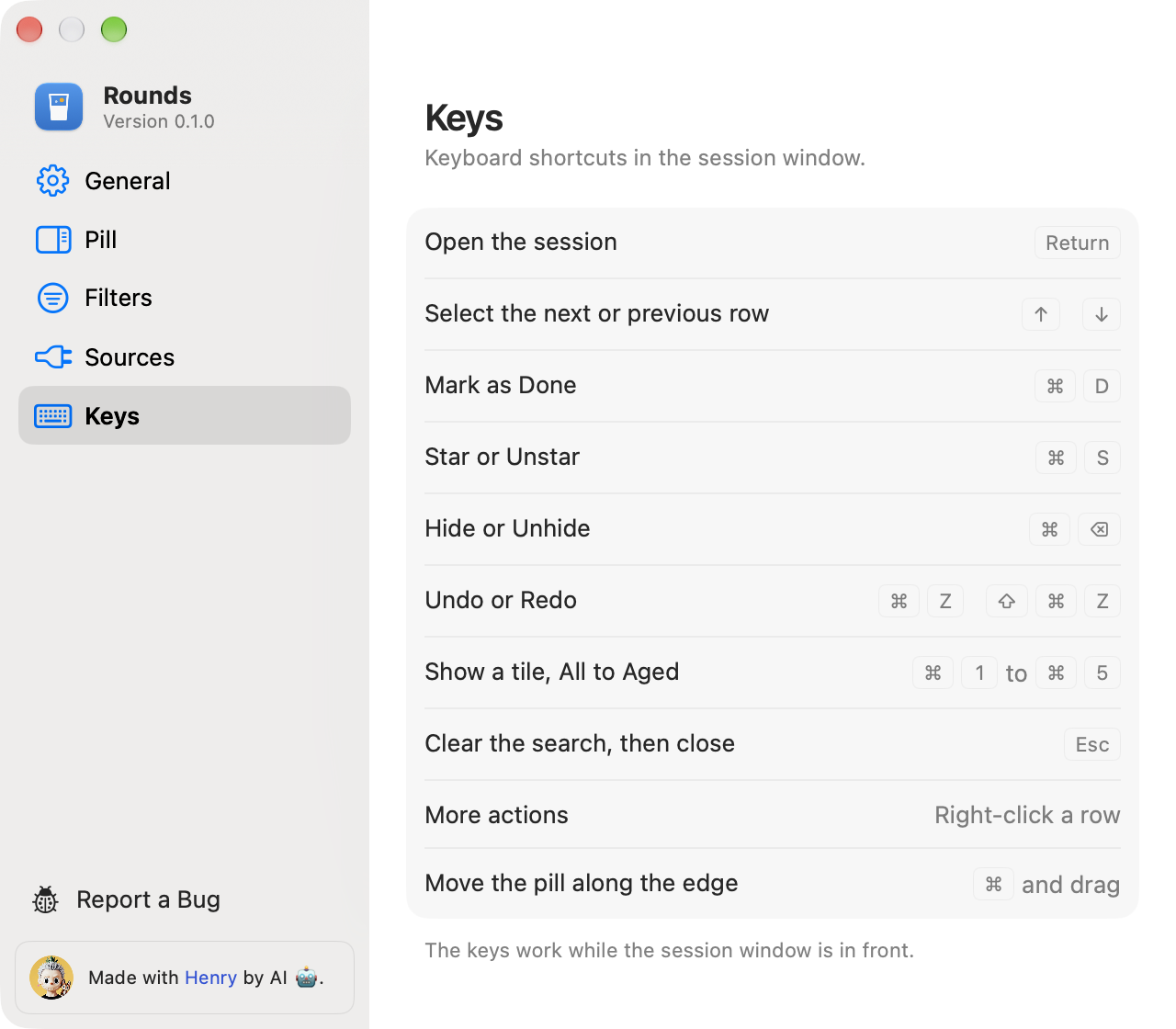
Task: Click the Keys keyboard icon in sidebar
Action: tap(53, 416)
